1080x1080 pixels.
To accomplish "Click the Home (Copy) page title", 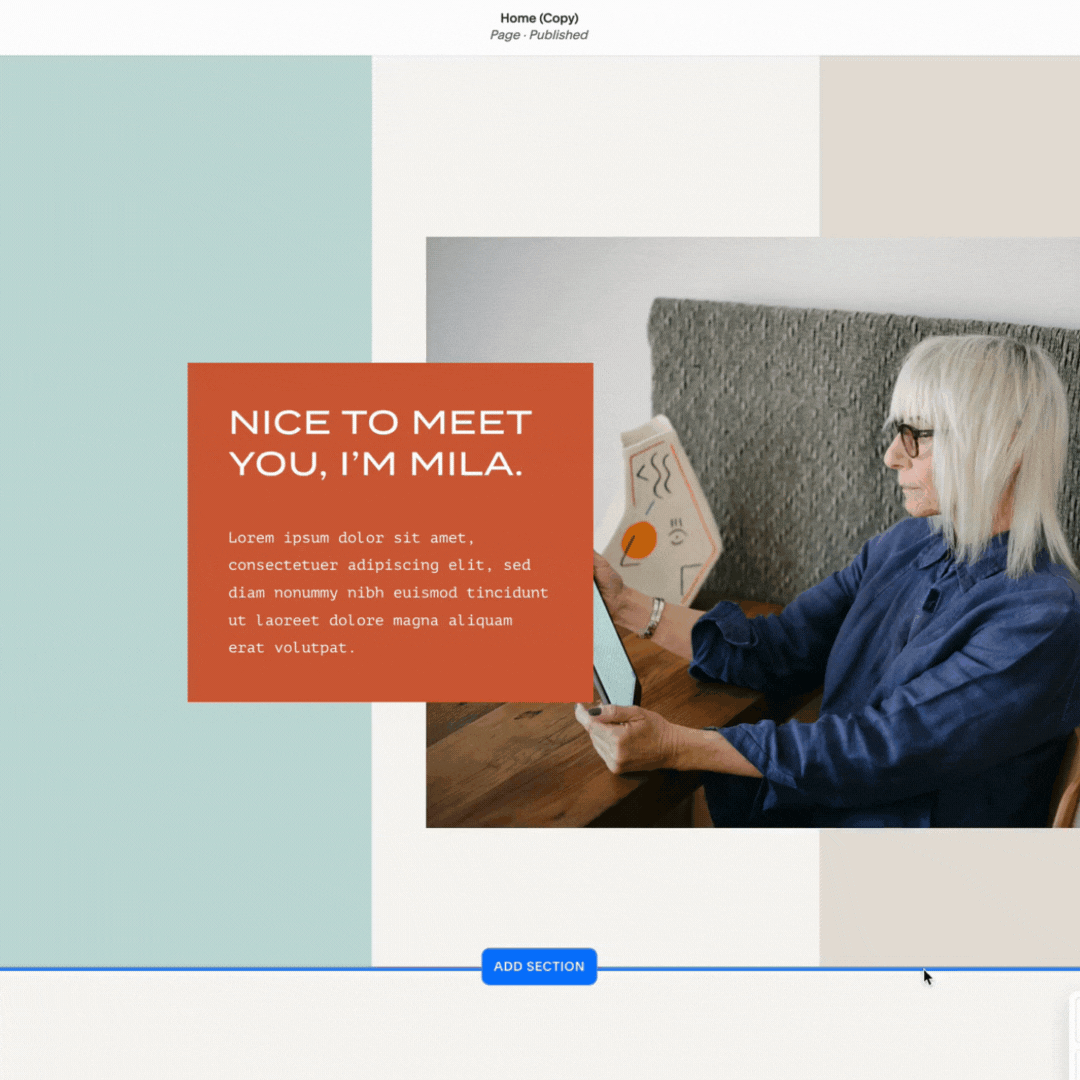I will (539, 18).
